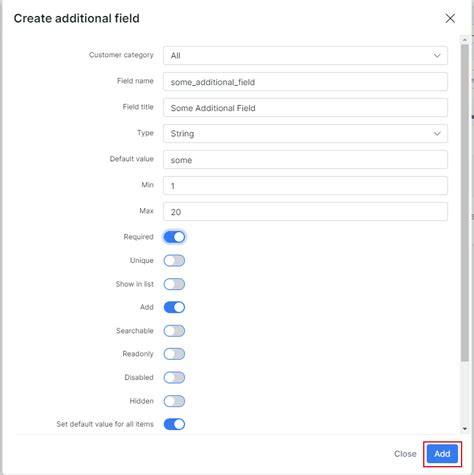Viewport: 474px width, 475px height.
Task: Turn on Show in list
Action: click(x=174, y=284)
